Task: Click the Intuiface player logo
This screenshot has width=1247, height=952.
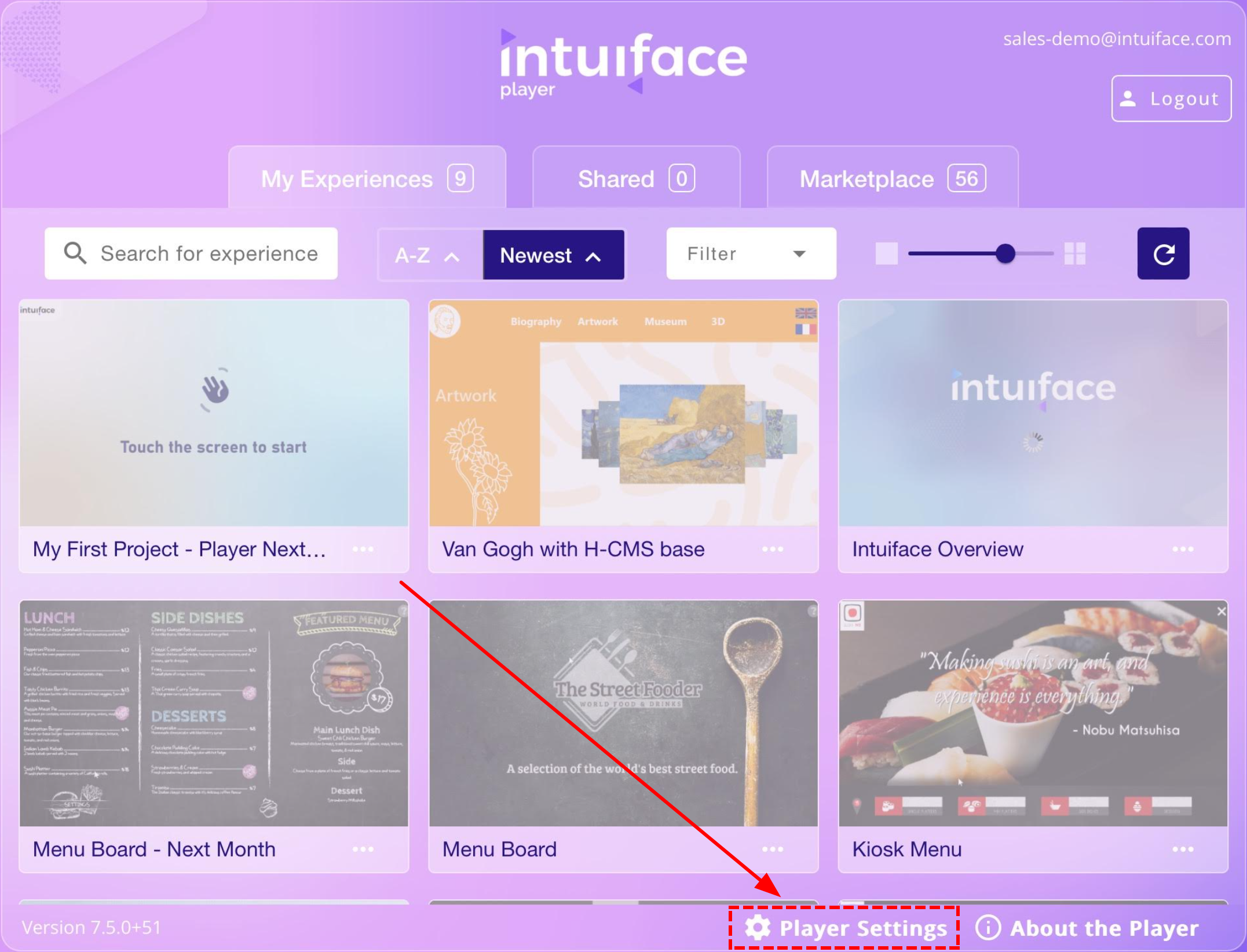Action: pyautogui.click(x=623, y=64)
